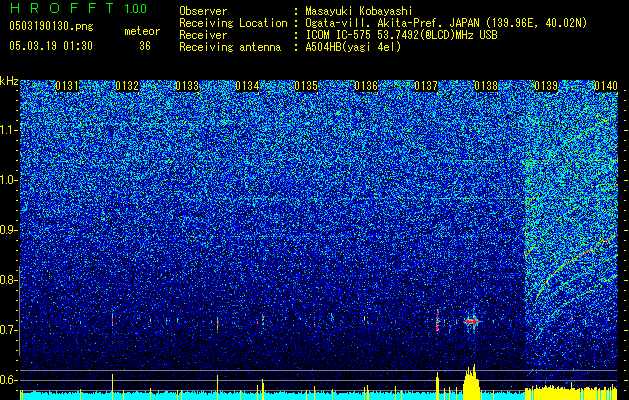Click the 0137 time marker
This screenshot has width=629, height=400.
click(426, 86)
